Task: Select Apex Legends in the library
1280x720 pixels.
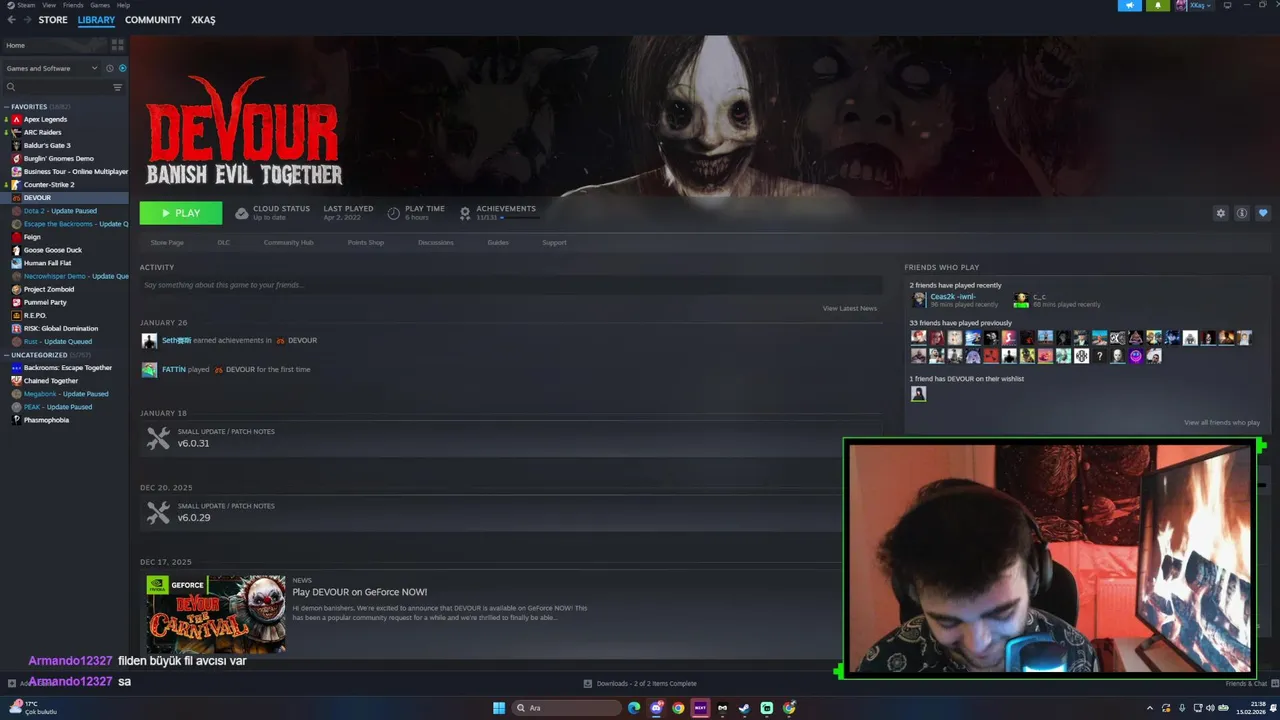Action: tap(45, 119)
